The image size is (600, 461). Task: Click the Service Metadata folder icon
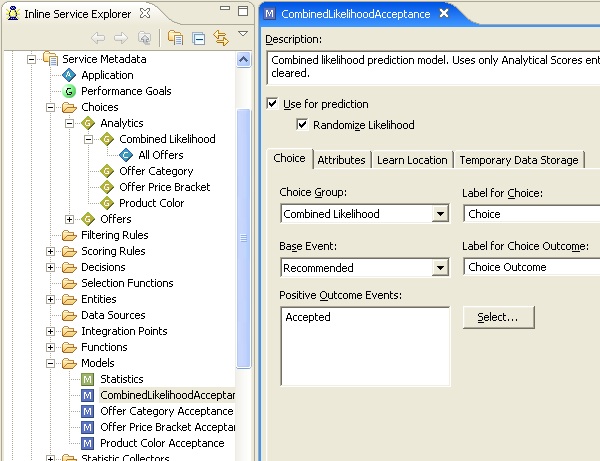pos(51,59)
